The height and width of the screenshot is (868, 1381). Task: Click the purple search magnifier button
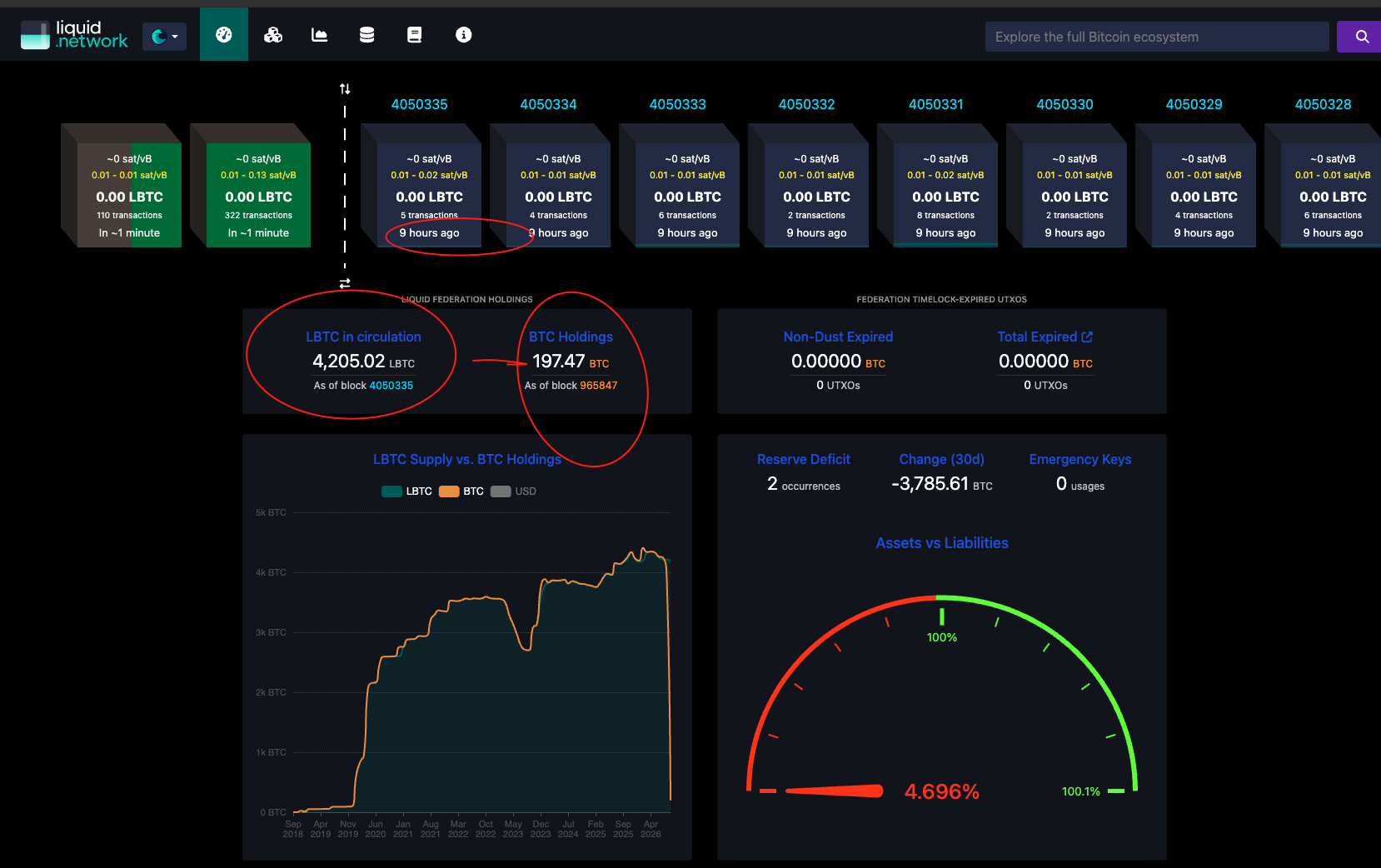pos(1359,37)
